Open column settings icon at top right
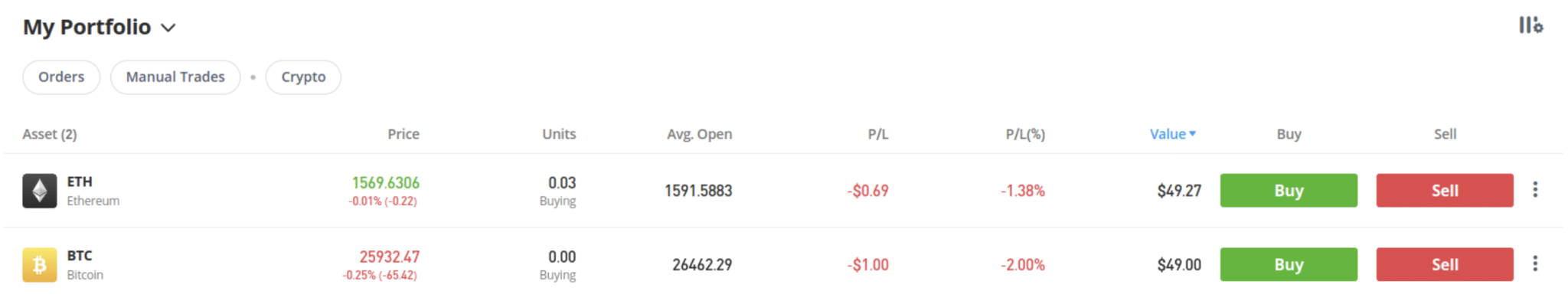1568x301 pixels. point(1530,26)
